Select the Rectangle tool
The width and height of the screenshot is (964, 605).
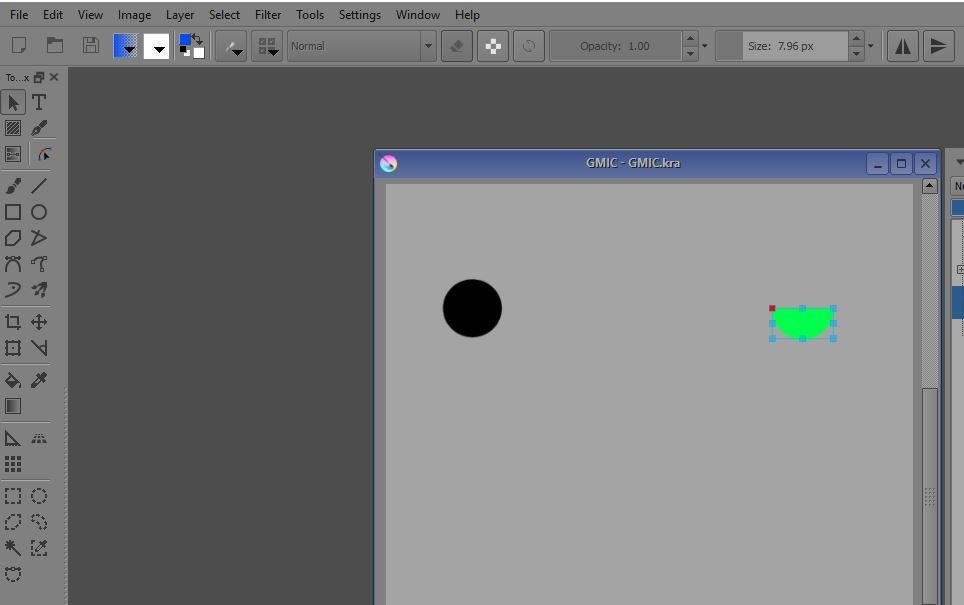click(x=13, y=212)
